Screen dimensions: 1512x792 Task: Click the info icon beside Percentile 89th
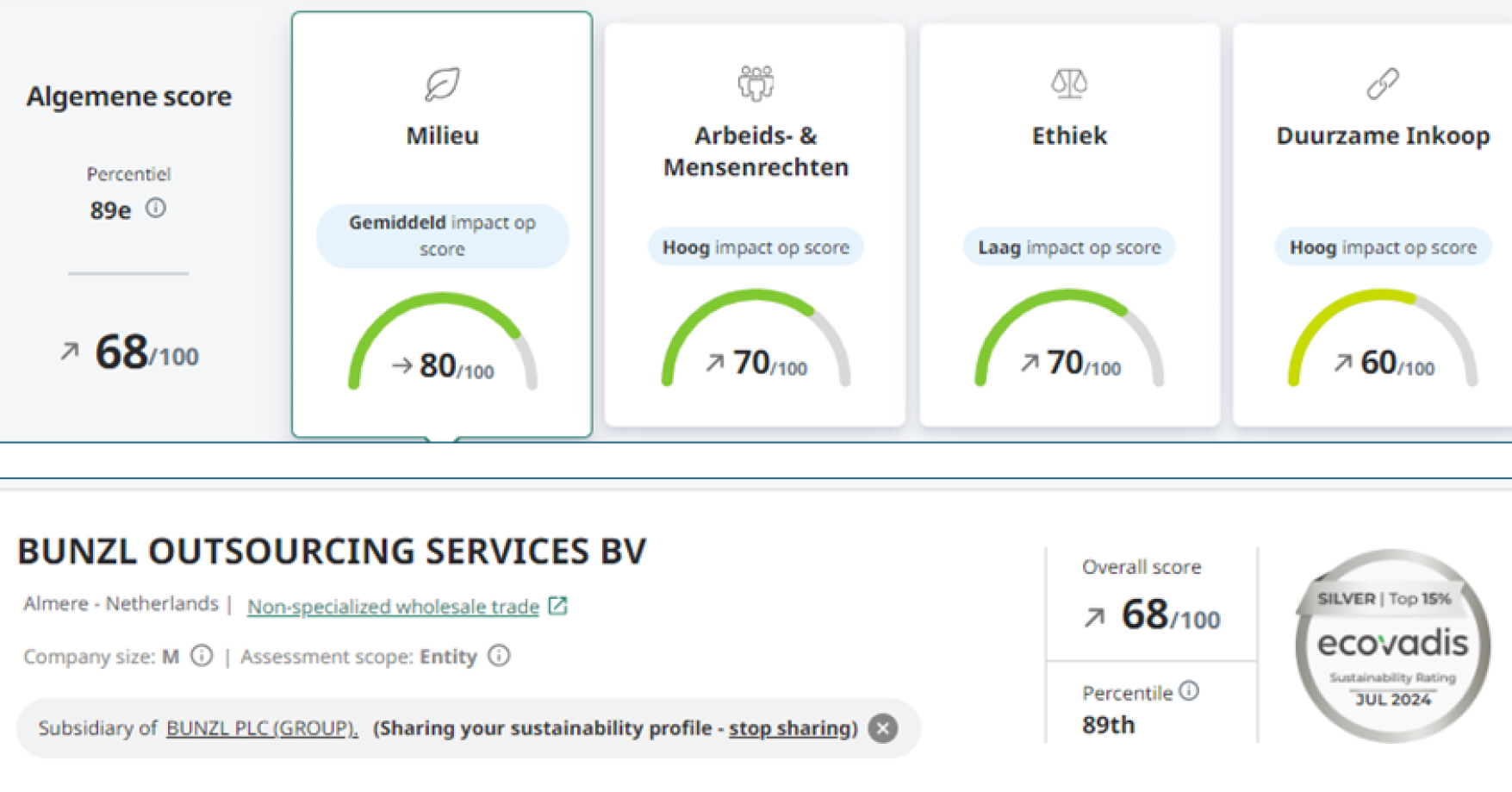click(1190, 691)
